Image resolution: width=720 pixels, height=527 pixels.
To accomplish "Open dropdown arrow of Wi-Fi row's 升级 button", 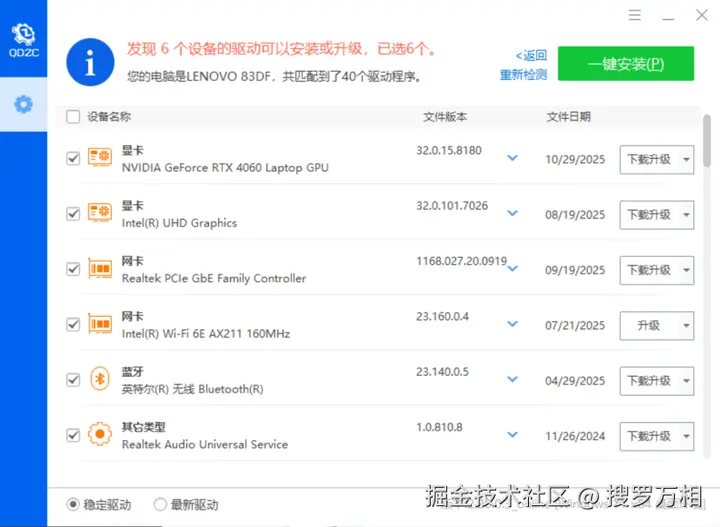I will (686, 326).
